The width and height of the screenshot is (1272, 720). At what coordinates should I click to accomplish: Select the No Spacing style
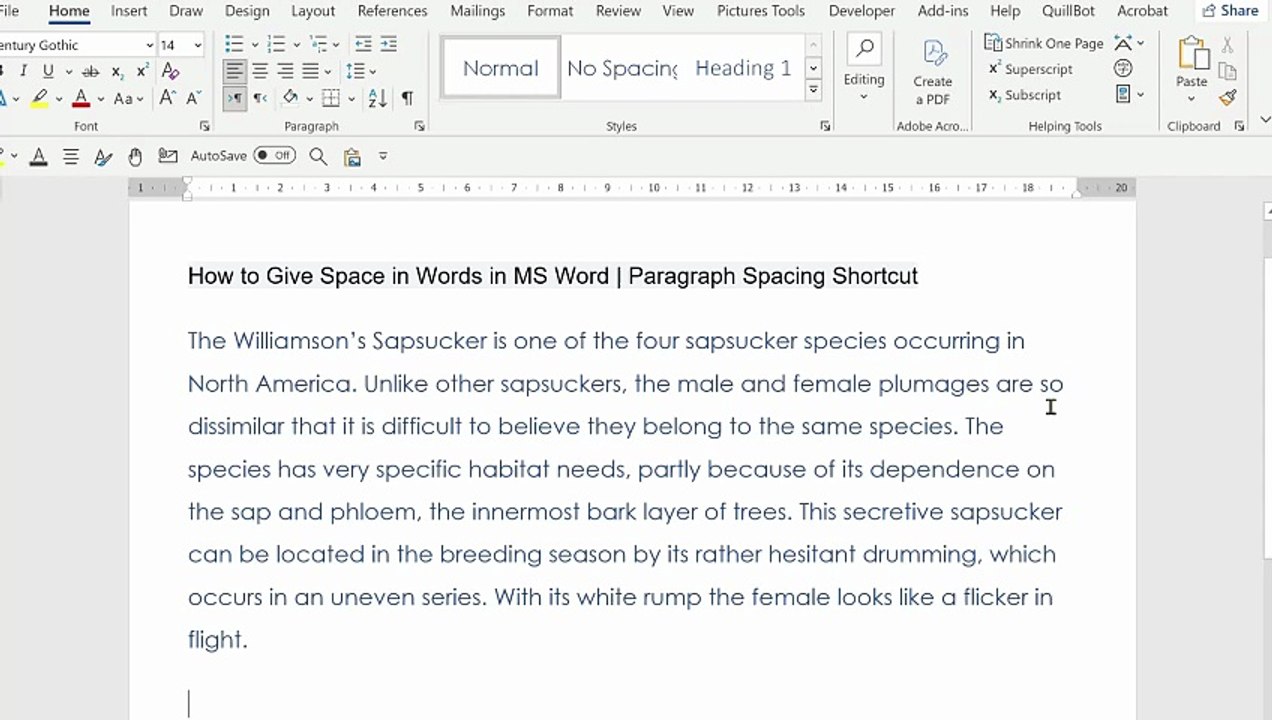(622, 68)
